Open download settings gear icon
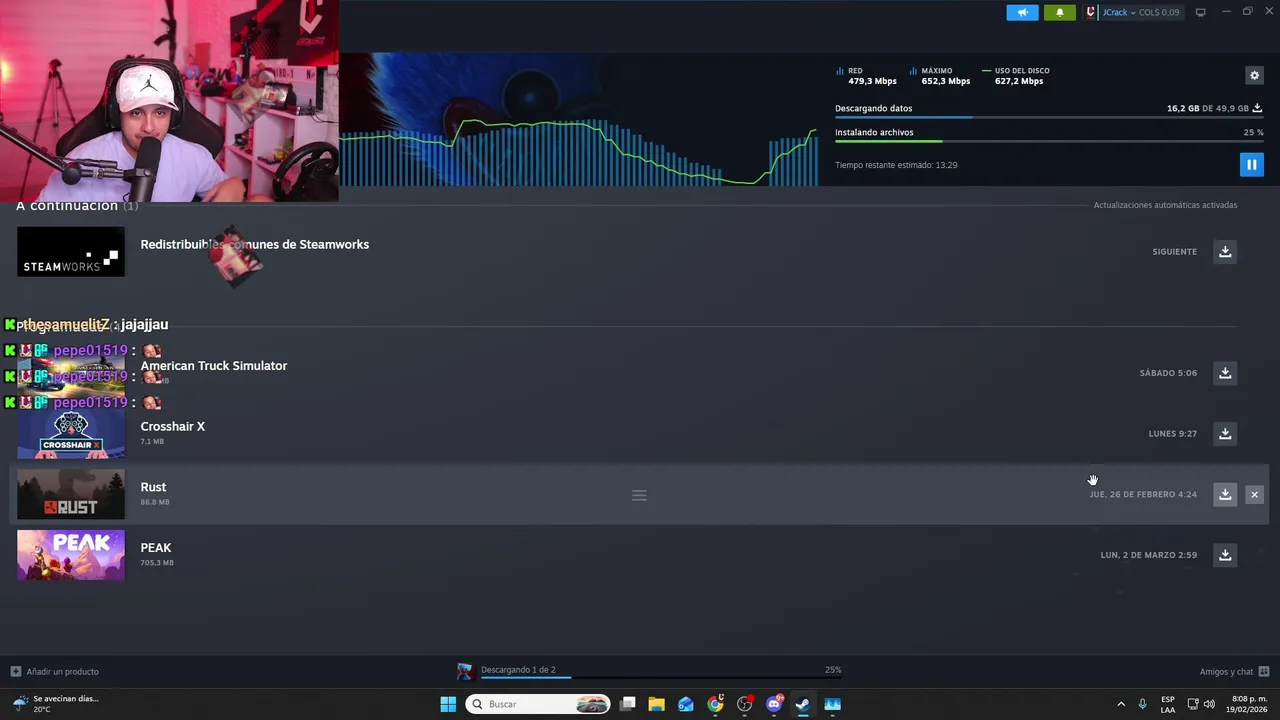The height and width of the screenshot is (720, 1280). (1254, 75)
